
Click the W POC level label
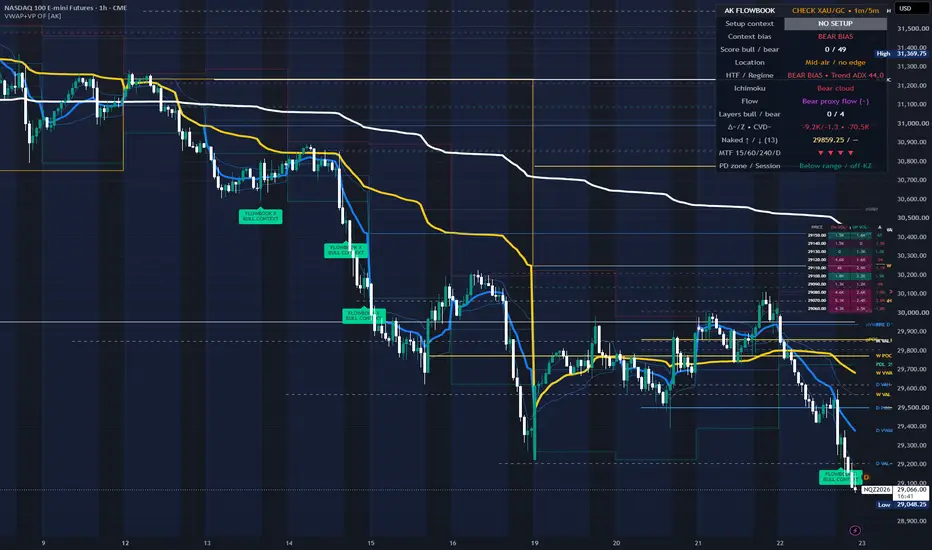[x=883, y=356]
